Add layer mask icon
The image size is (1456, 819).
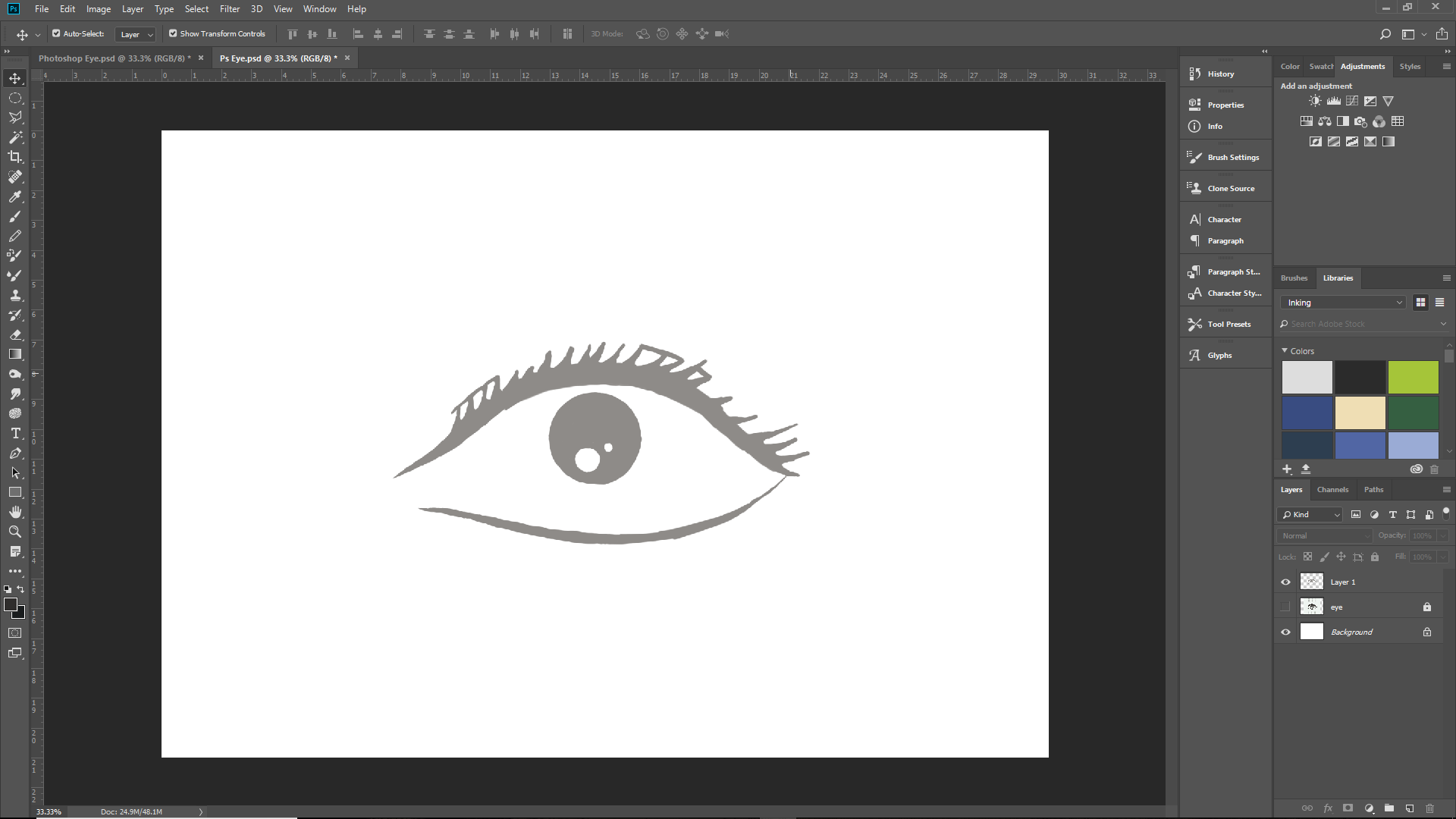(1348, 808)
